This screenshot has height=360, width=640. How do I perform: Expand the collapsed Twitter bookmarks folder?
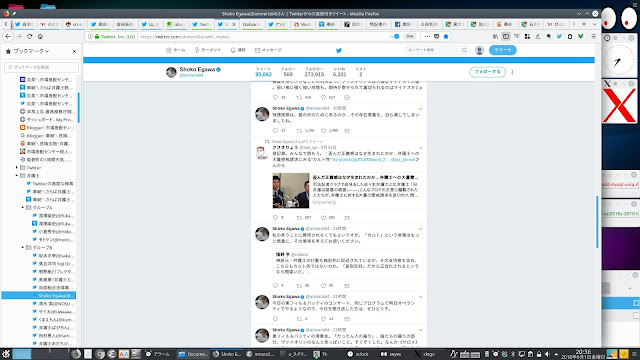pos(17,167)
